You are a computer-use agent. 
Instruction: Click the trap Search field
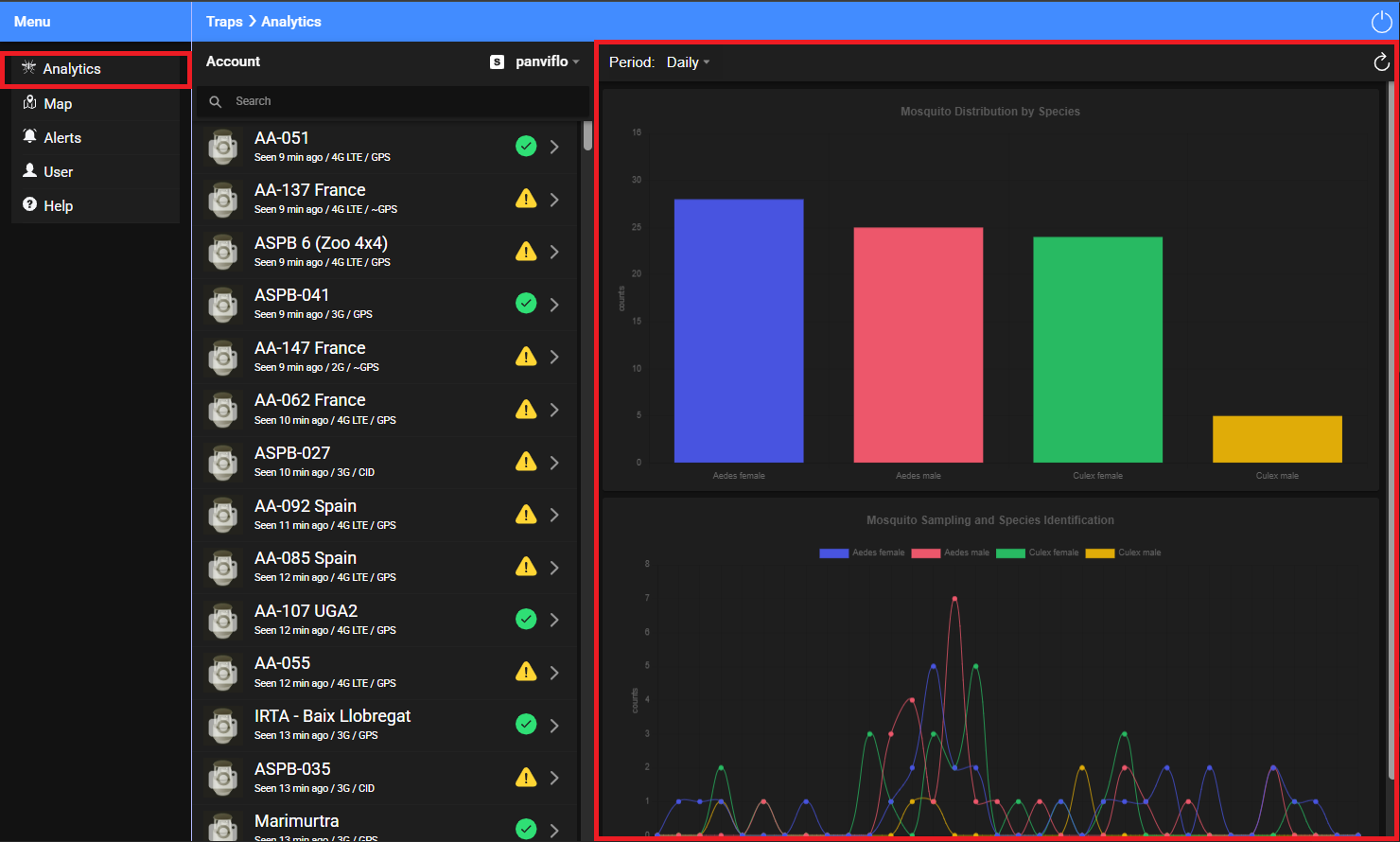394,101
